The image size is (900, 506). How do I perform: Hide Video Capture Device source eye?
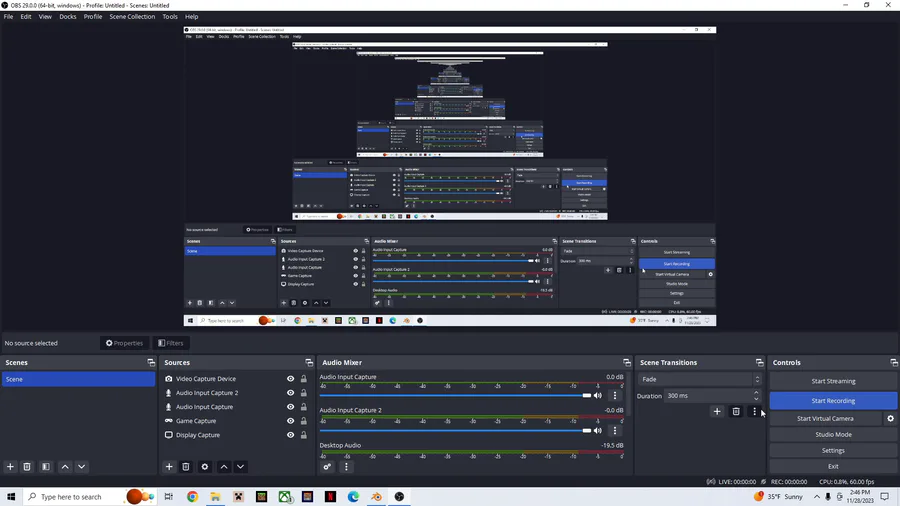pos(290,379)
